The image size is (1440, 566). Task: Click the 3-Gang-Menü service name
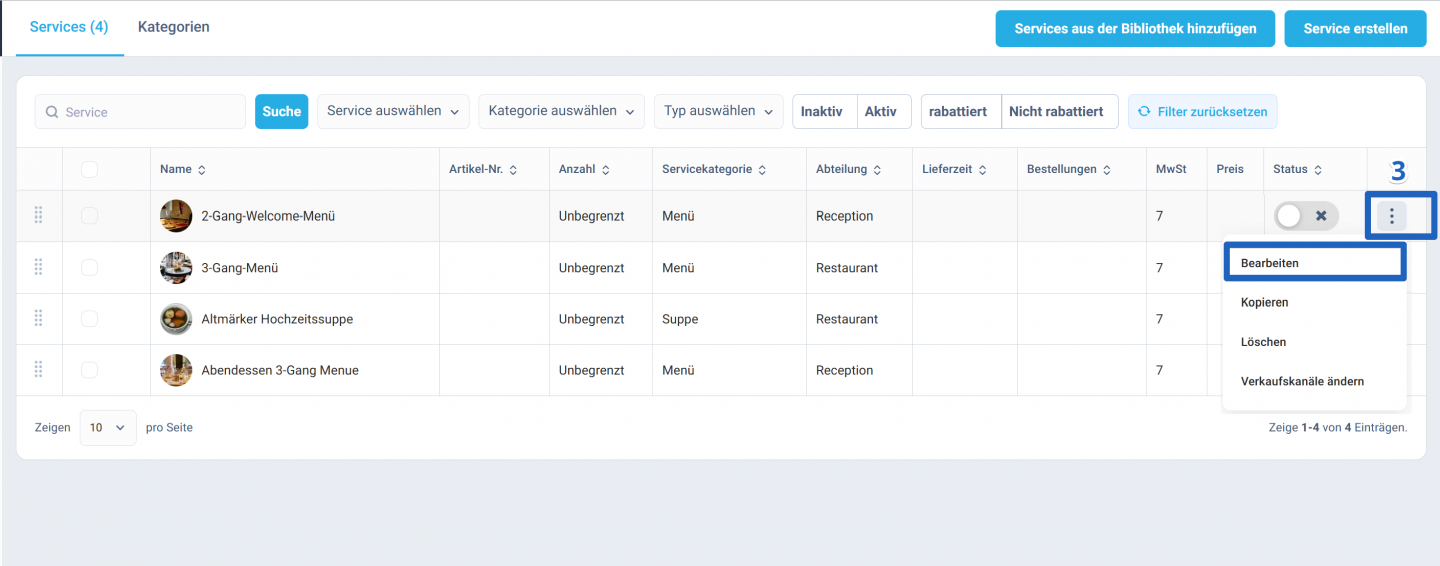coord(240,268)
